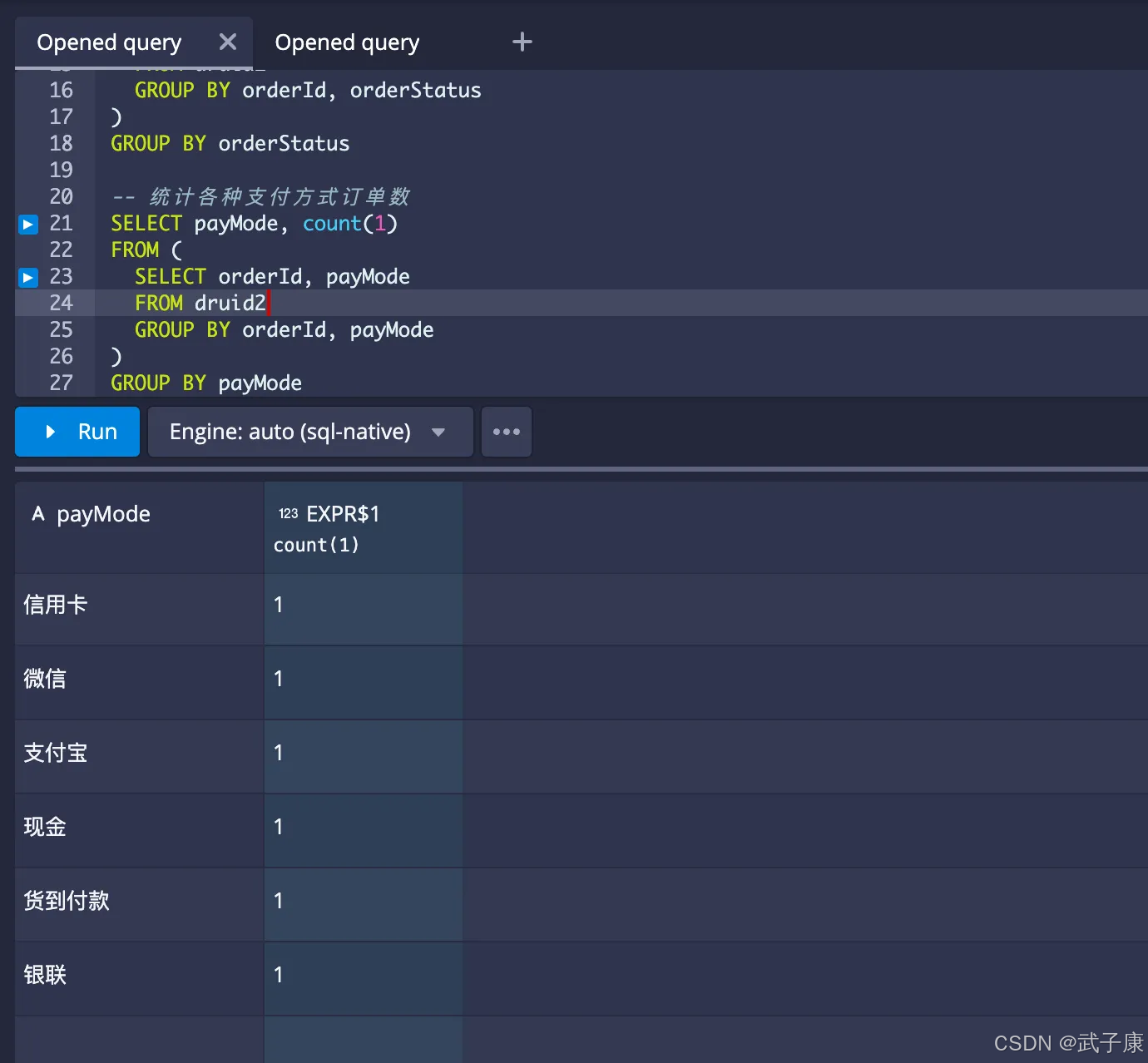Switch to the second Opened query tab
The image size is (1148, 1063).
[x=347, y=42]
